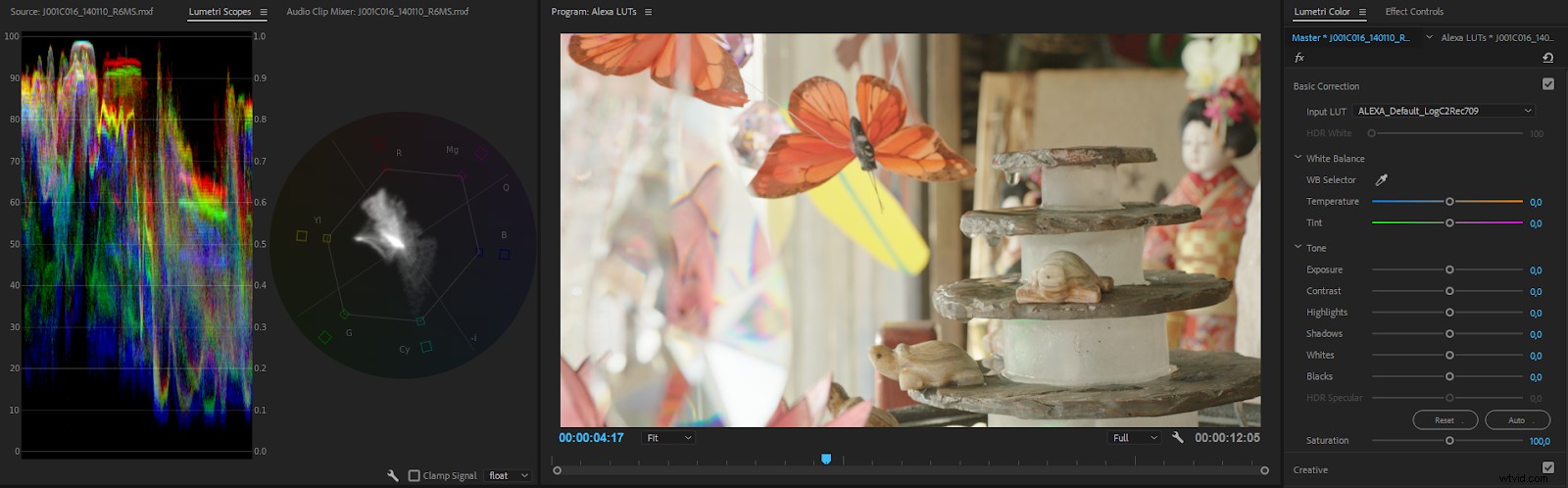The width and height of the screenshot is (1568, 488).
Task: Click the current timecode 00:00:04:17
Action: tap(591, 438)
